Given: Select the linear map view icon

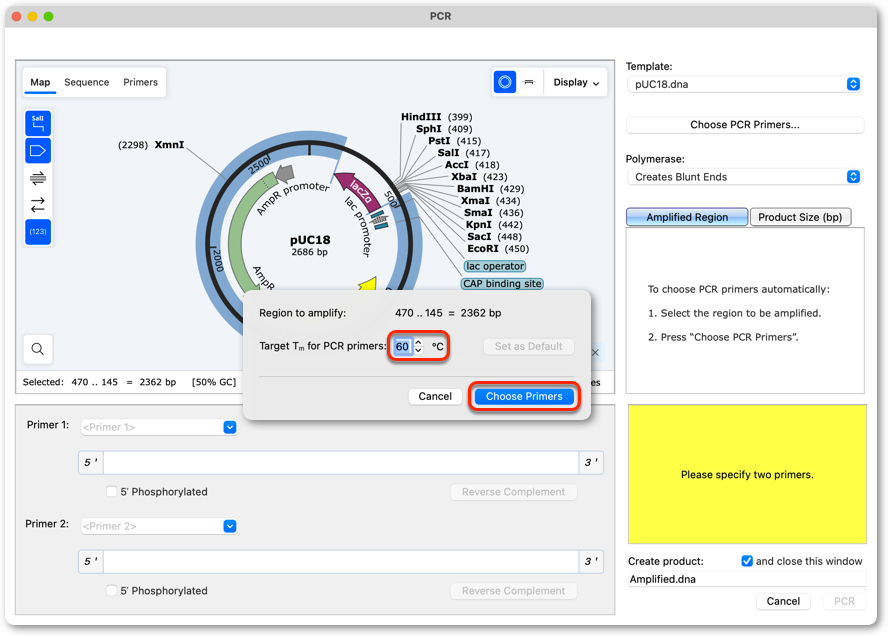Looking at the screenshot, I should 530,82.
